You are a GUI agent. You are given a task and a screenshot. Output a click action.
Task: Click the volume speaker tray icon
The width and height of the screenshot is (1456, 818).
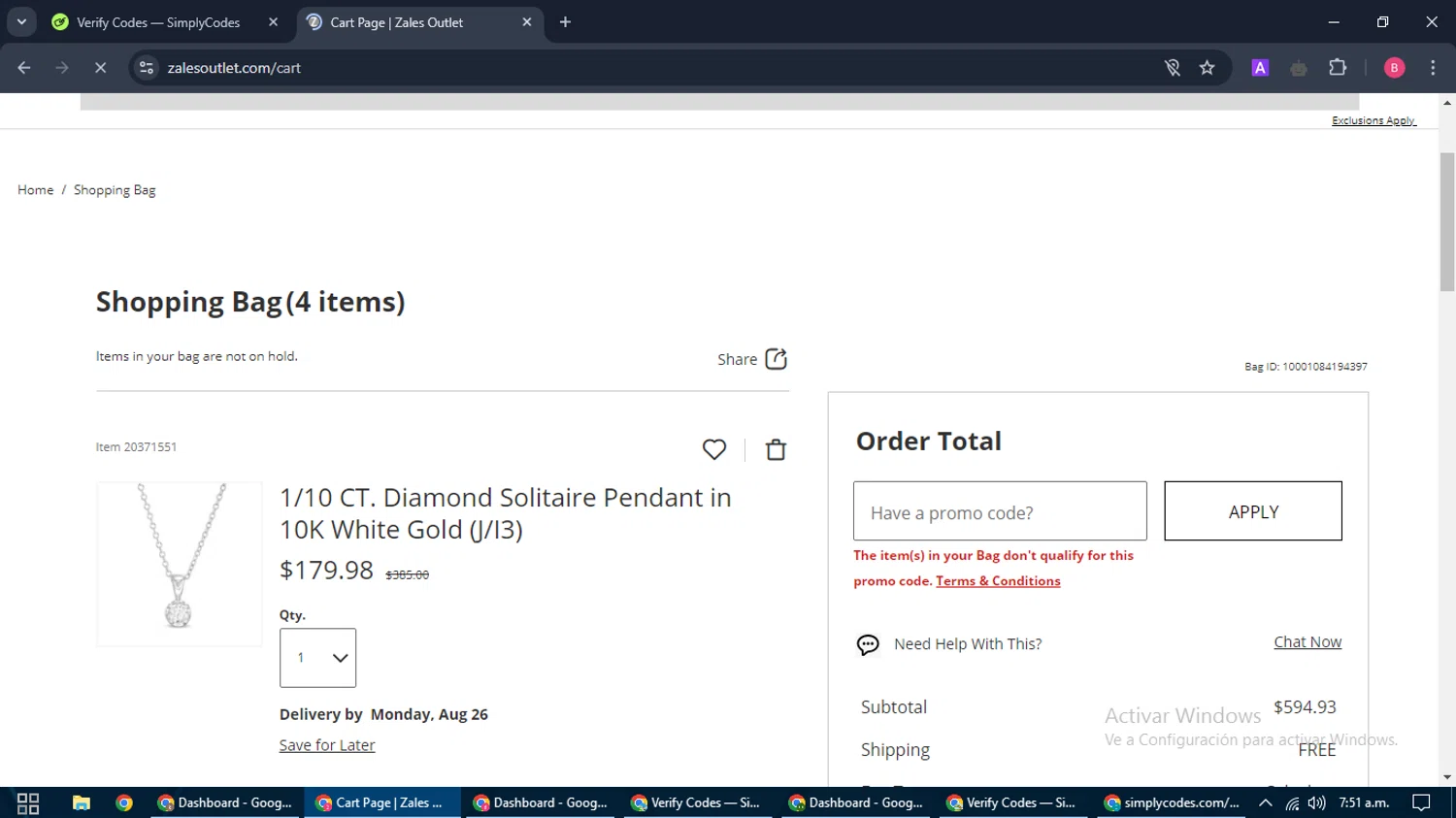pyautogui.click(x=1316, y=803)
